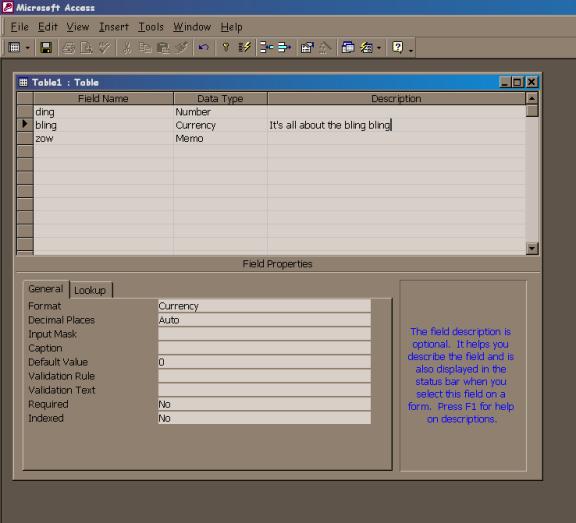Click the Database Window icon
The height and width of the screenshot is (523, 576).
pyautogui.click(x=348, y=48)
